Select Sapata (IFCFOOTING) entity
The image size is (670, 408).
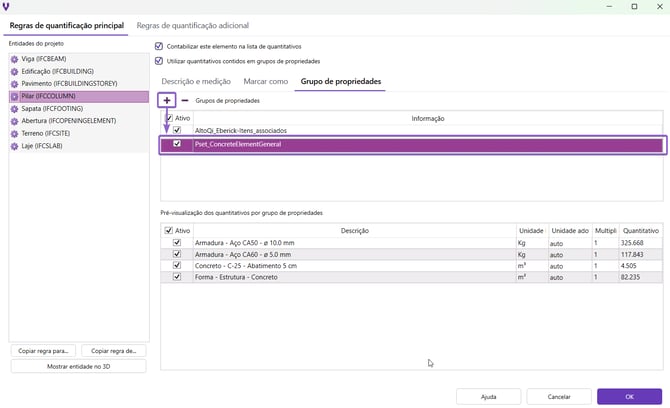(79, 109)
